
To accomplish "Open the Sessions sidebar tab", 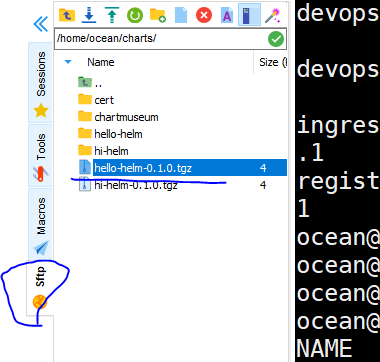I will point(40,83).
